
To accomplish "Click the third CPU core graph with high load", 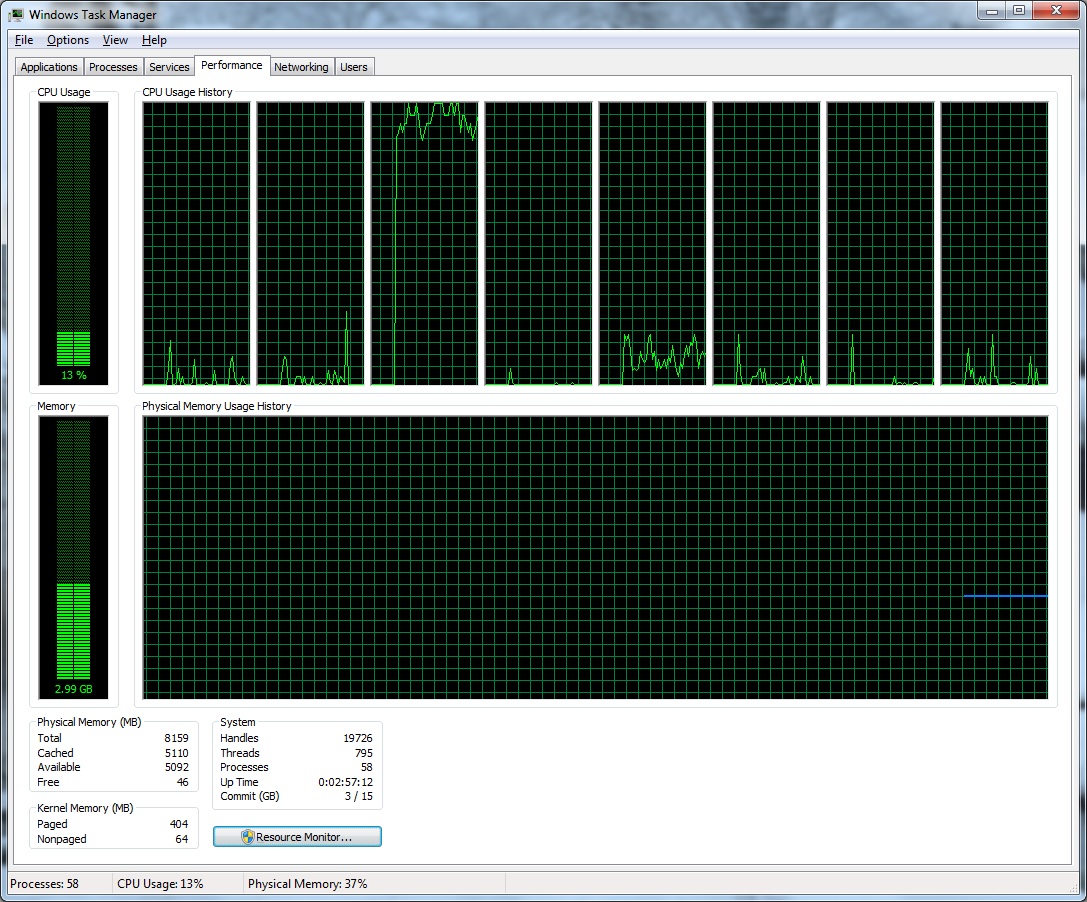I will pos(424,243).
